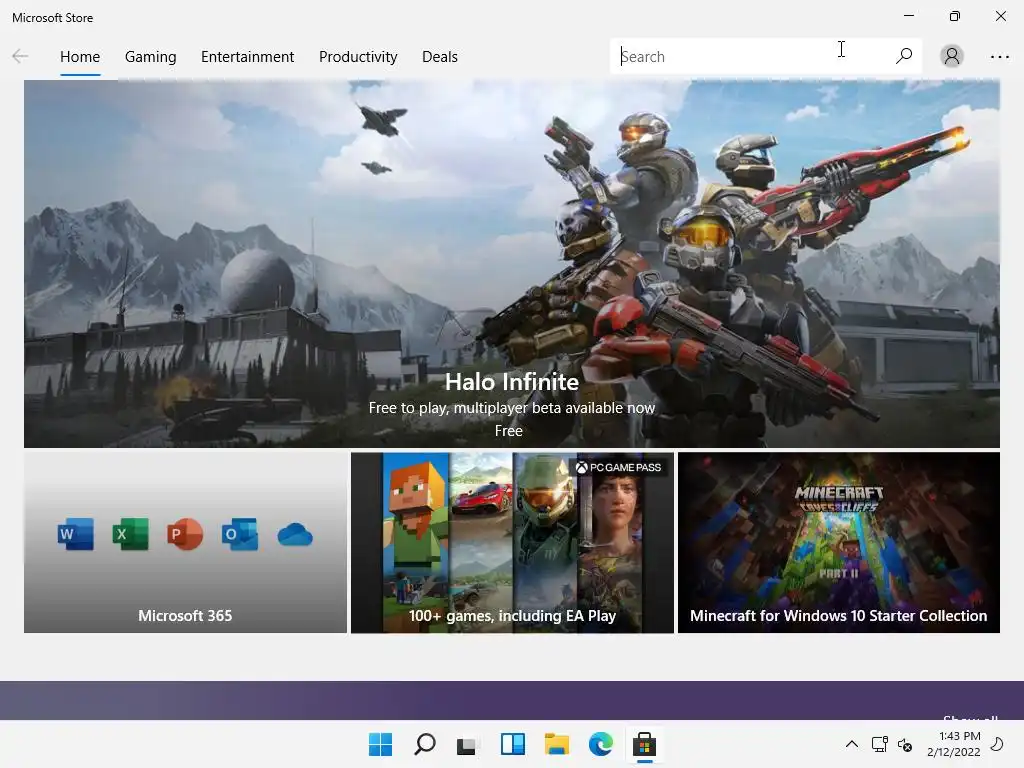
Task: Click the magnifier search icon in Store
Action: 904,56
